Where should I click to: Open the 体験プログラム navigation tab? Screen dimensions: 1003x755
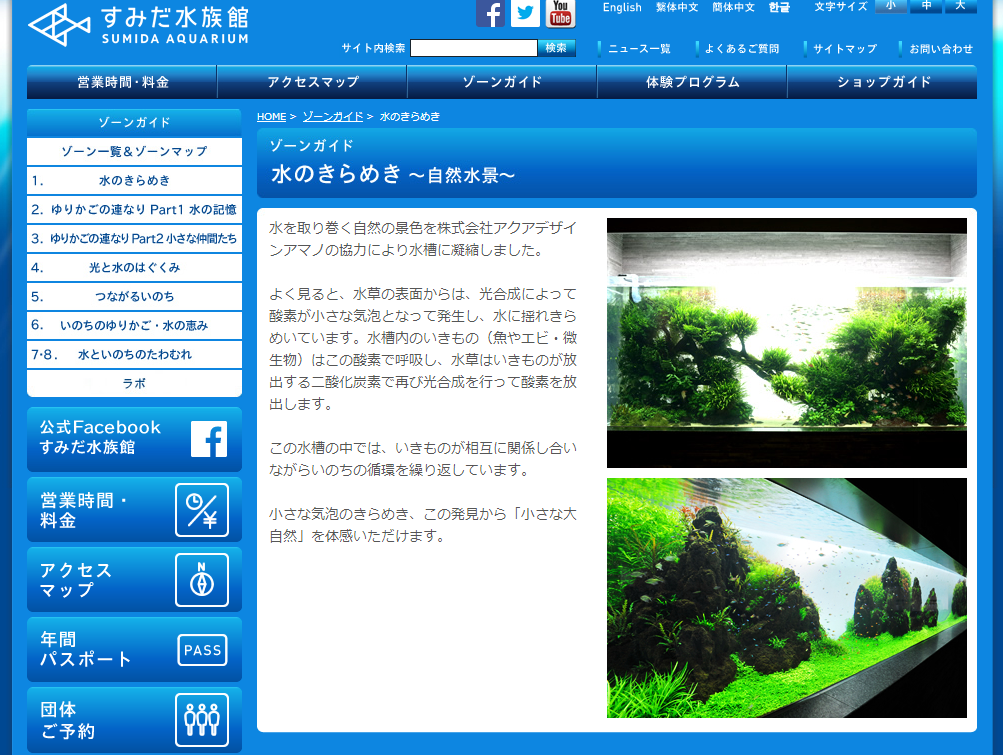[691, 82]
